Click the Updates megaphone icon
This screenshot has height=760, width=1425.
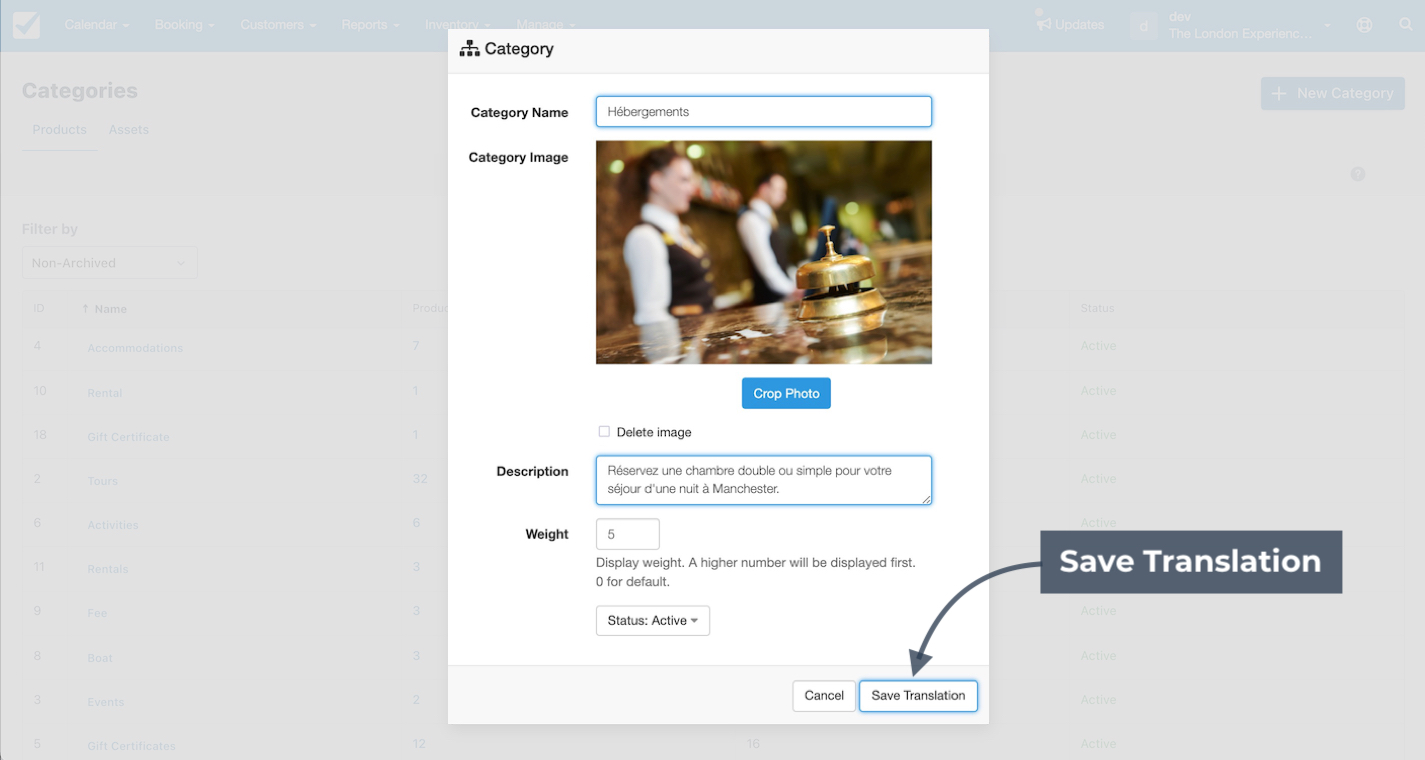tap(1044, 23)
